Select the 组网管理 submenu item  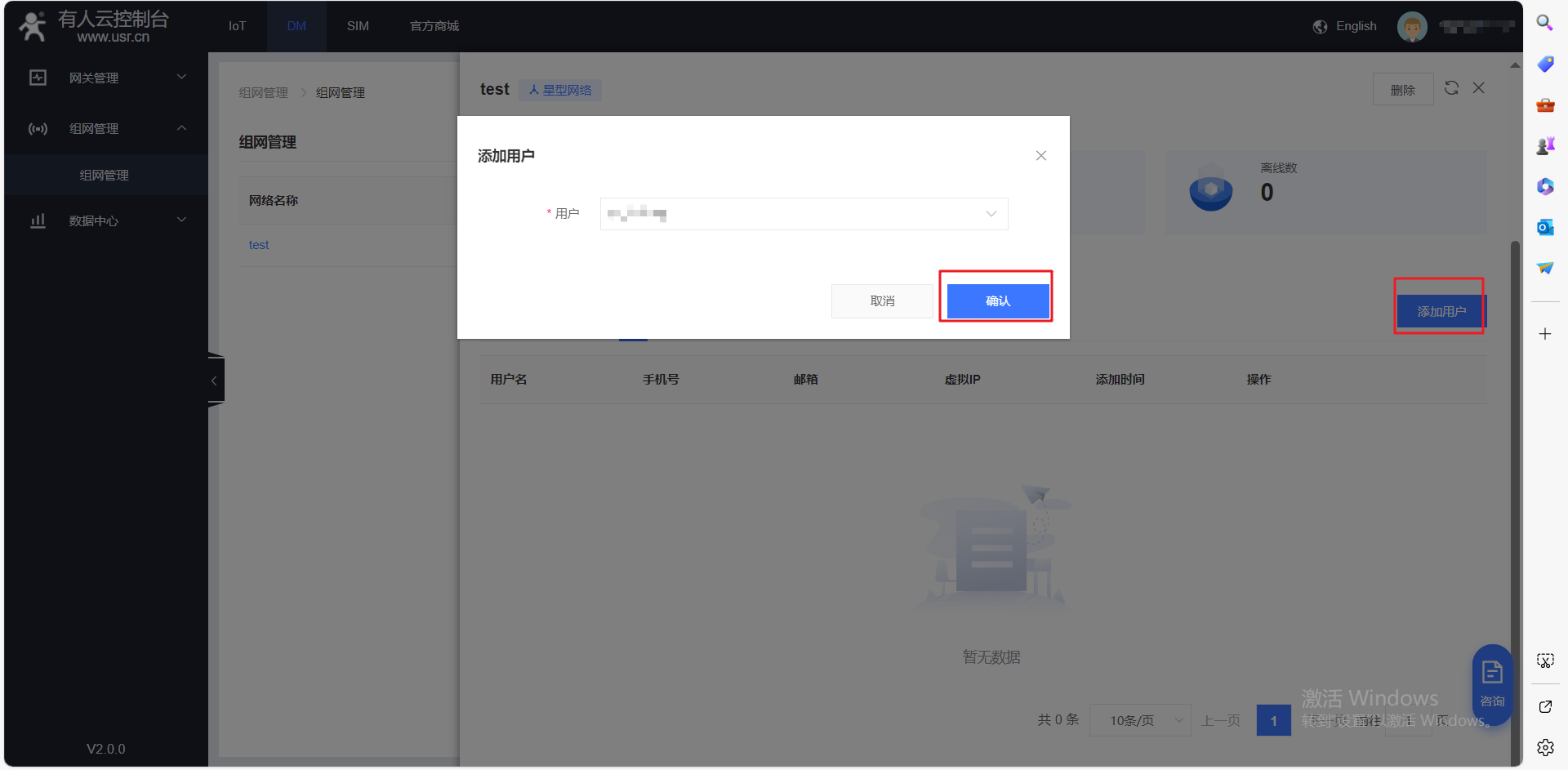click(x=105, y=175)
